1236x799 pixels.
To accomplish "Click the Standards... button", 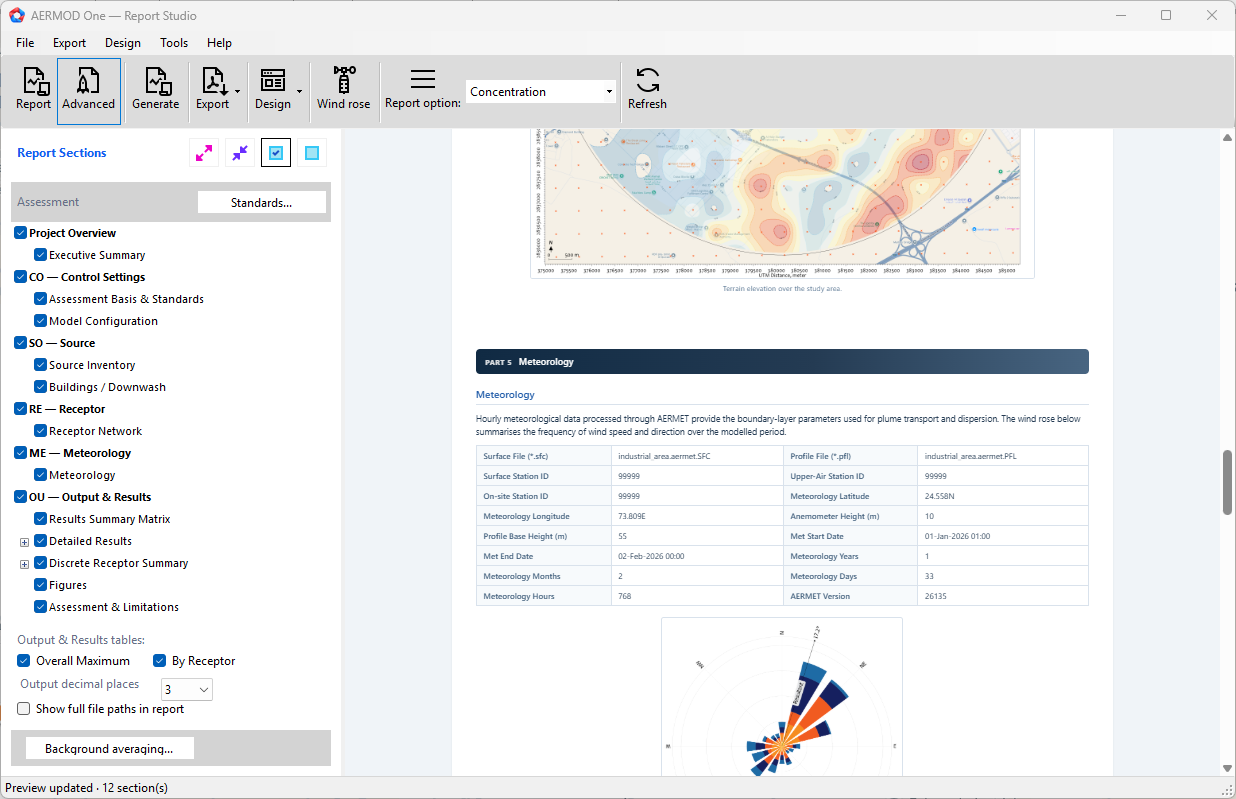I will tap(262, 202).
